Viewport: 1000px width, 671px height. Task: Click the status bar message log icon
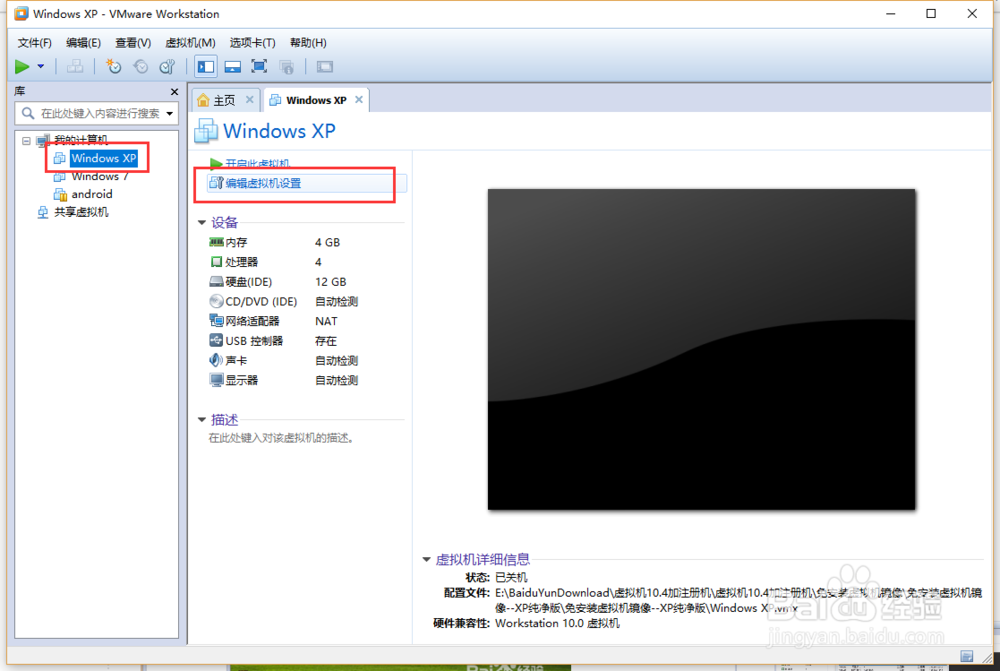[x=967, y=656]
